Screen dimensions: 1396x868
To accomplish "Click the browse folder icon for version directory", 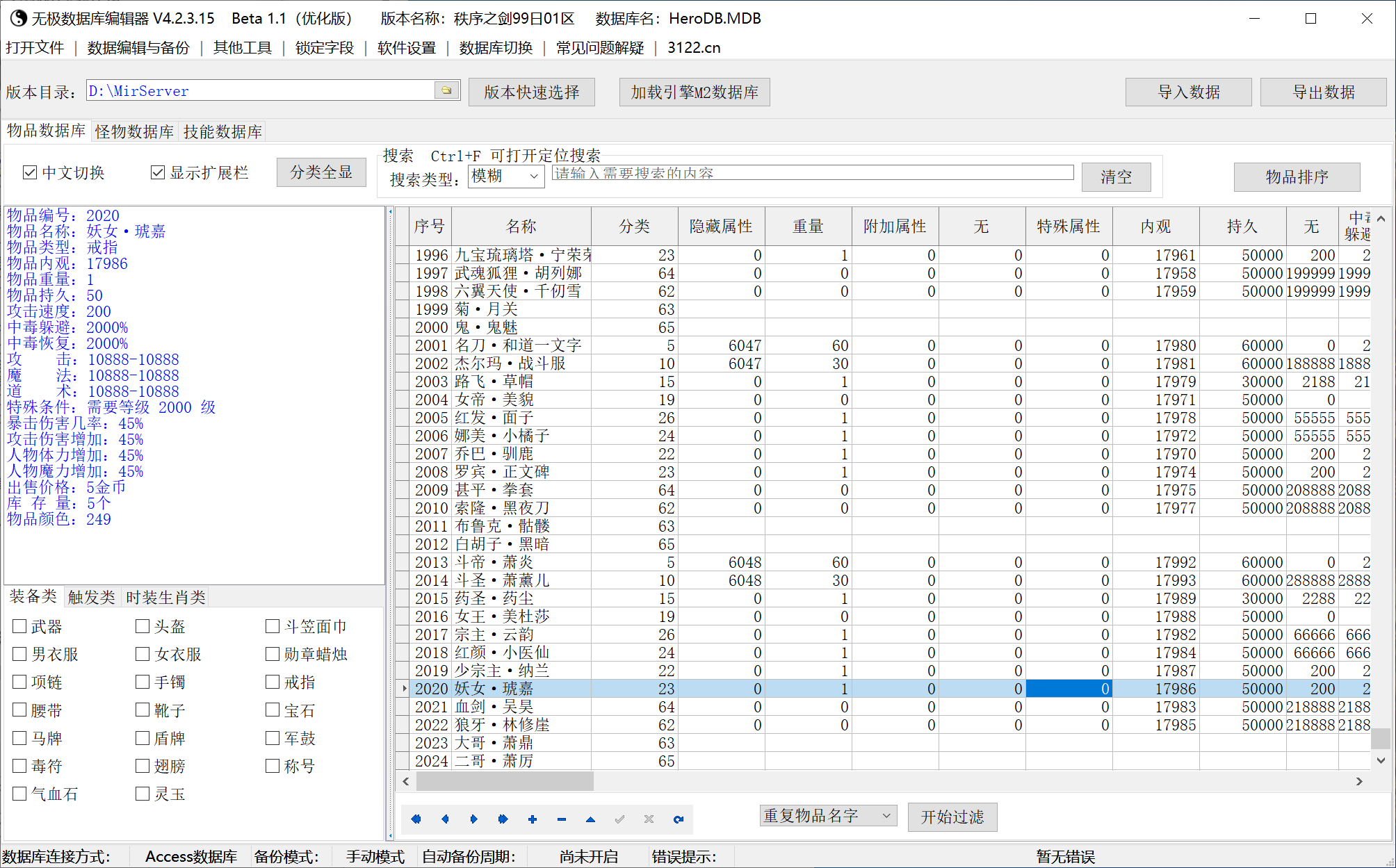I will click(x=446, y=90).
